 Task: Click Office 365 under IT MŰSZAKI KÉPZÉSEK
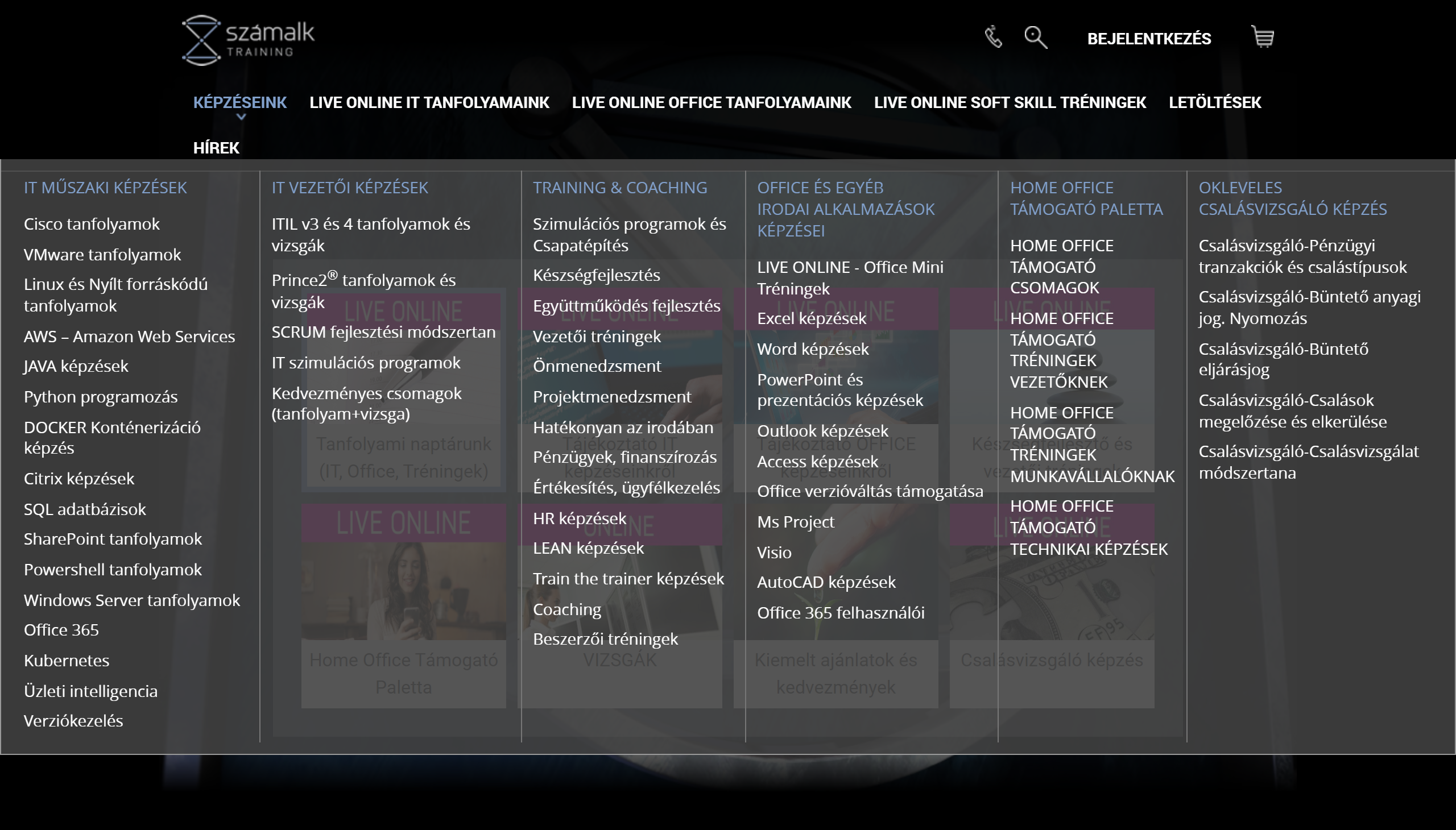(x=61, y=630)
